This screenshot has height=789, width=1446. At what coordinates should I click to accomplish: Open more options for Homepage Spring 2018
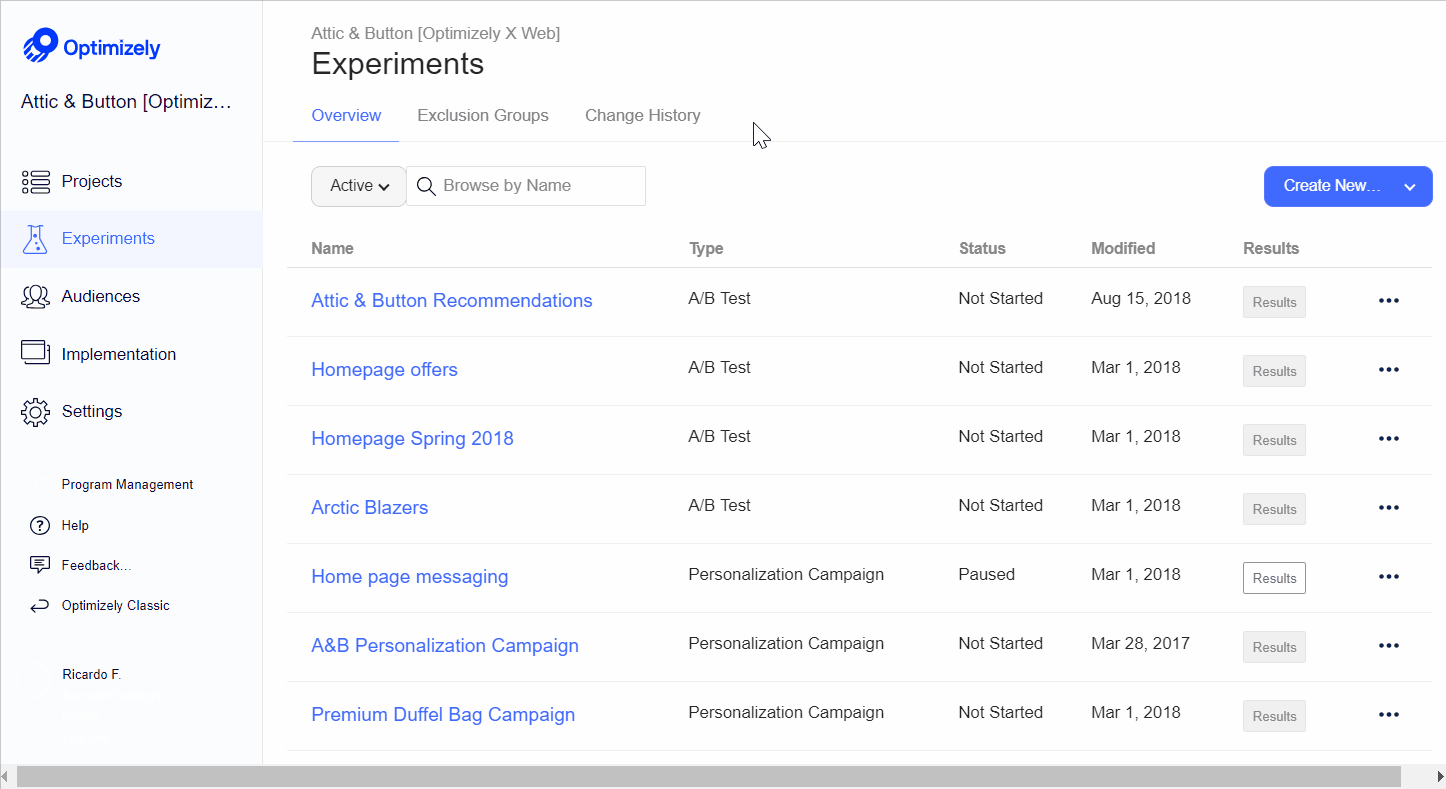point(1389,439)
